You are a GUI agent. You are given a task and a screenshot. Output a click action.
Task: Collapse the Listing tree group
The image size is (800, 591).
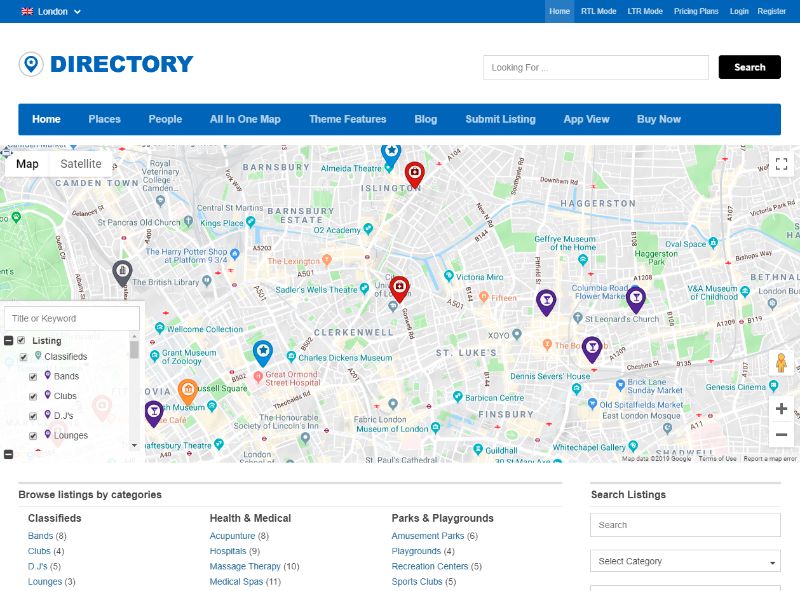pyautogui.click(x=9, y=340)
